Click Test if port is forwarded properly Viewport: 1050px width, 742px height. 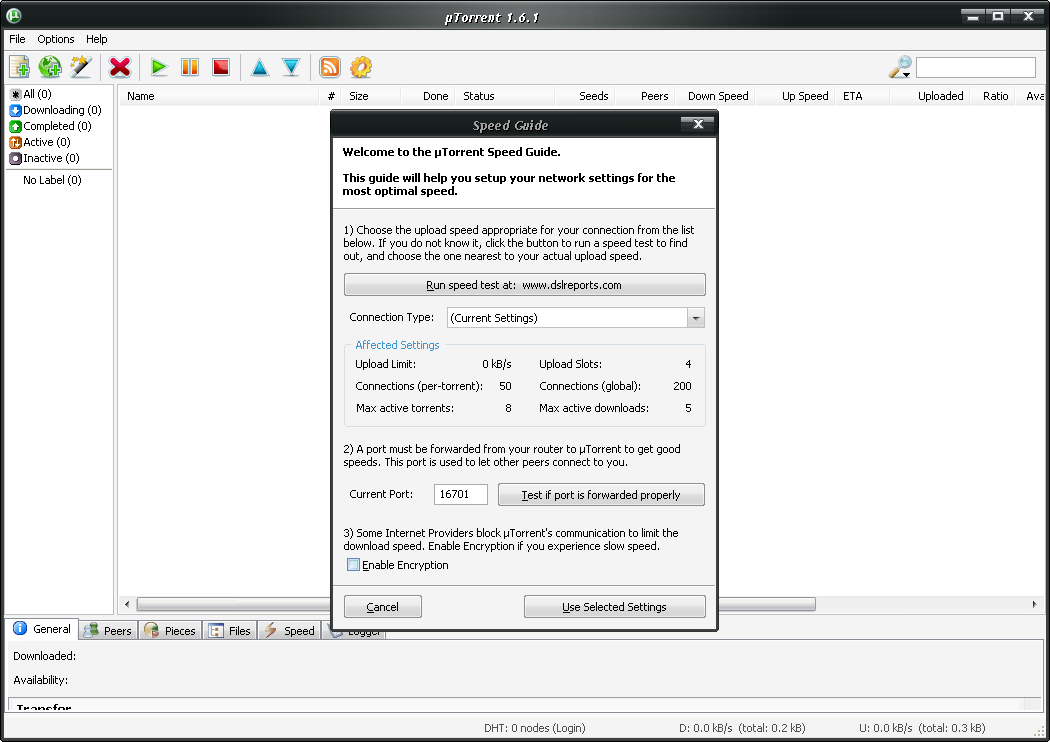pyautogui.click(x=601, y=495)
